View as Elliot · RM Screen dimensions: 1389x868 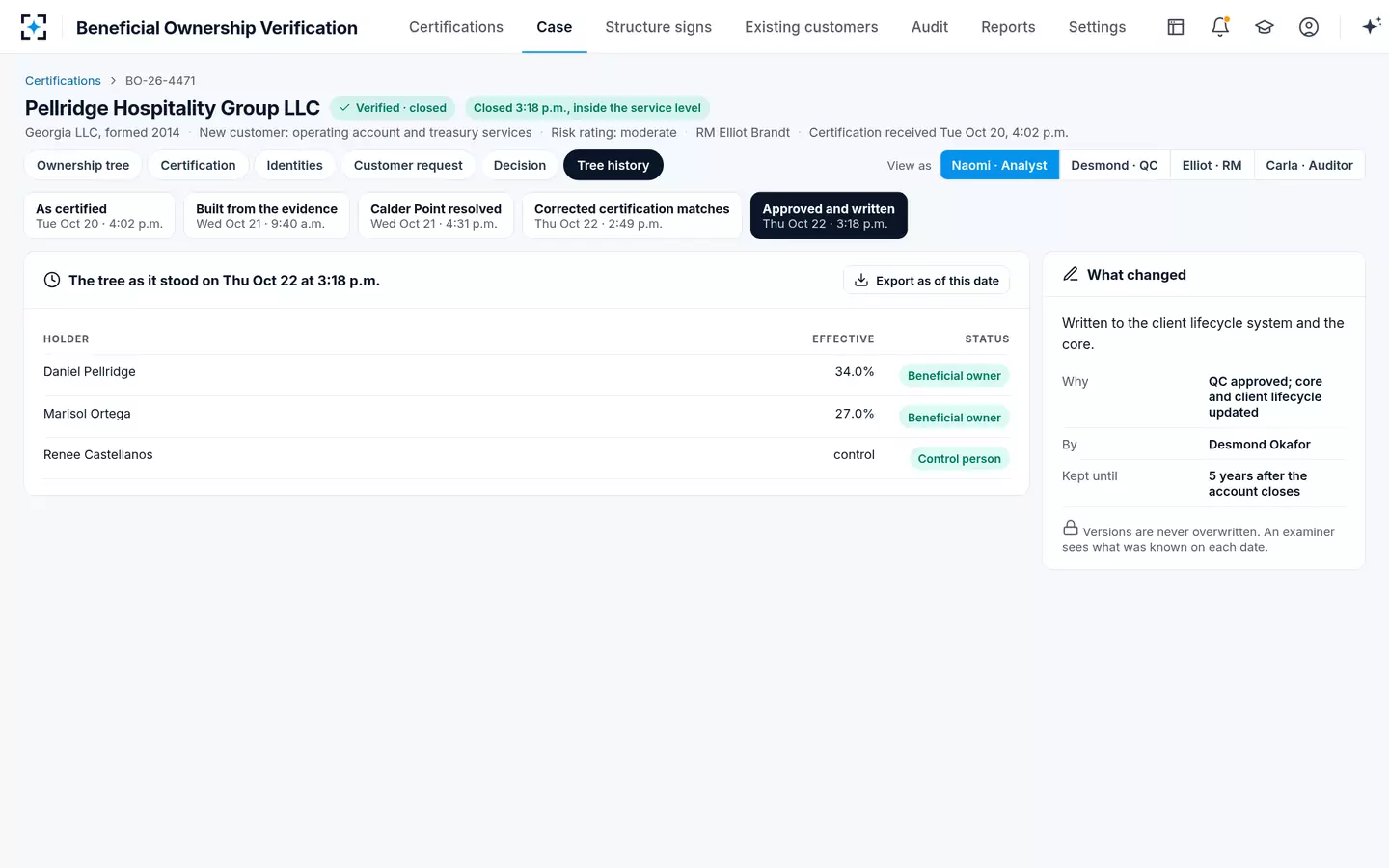click(1212, 166)
